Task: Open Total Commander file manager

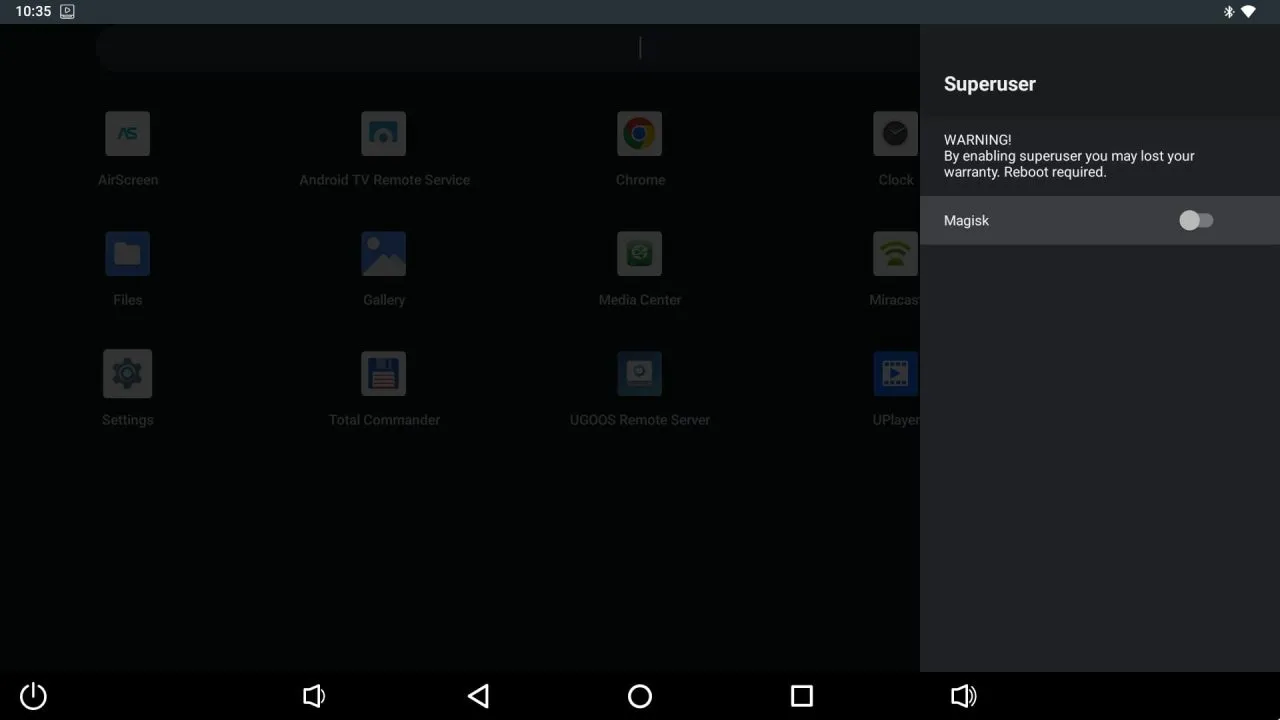Action: [x=384, y=373]
